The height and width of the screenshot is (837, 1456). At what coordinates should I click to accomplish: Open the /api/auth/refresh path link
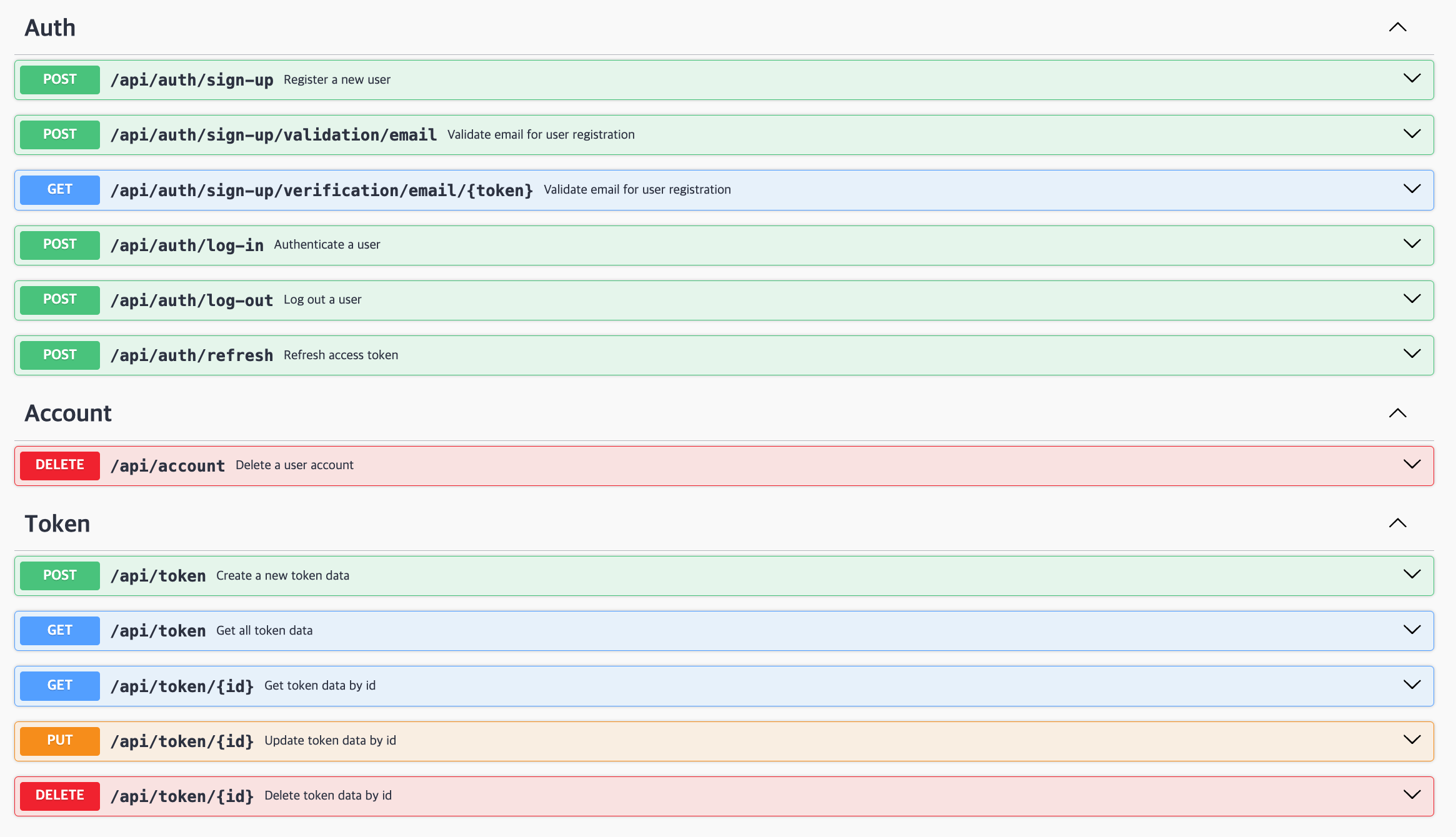(x=191, y=355)
